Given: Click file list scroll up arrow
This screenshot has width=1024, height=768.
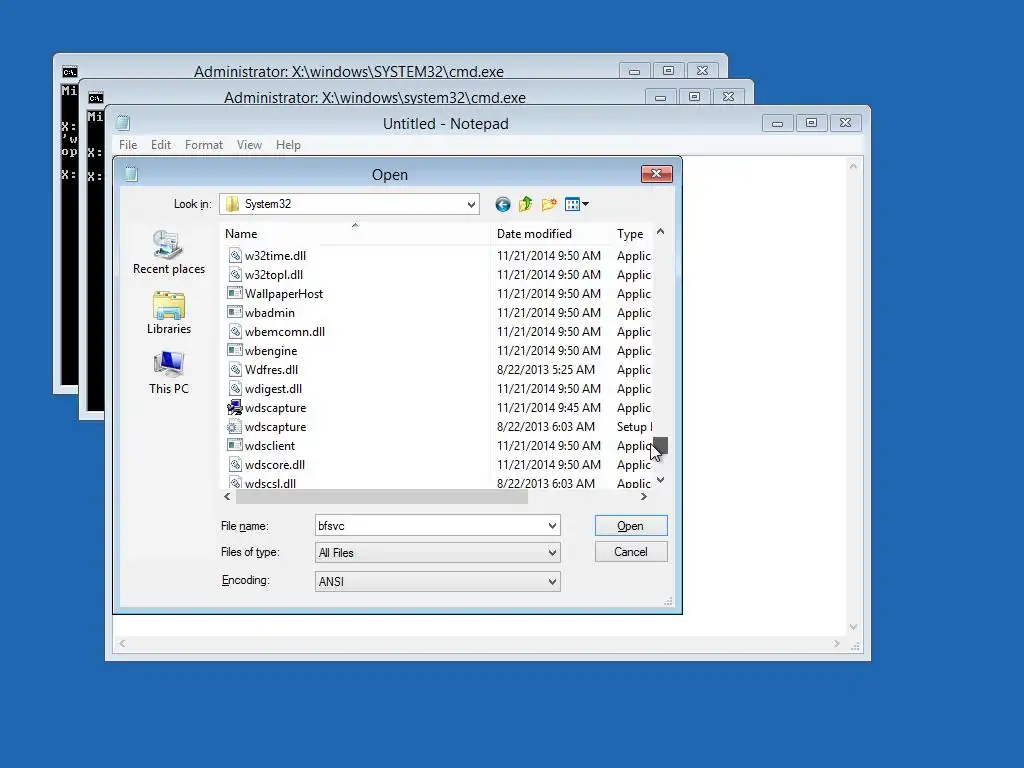Looking at the screenshot, I should tap(660, 232).
